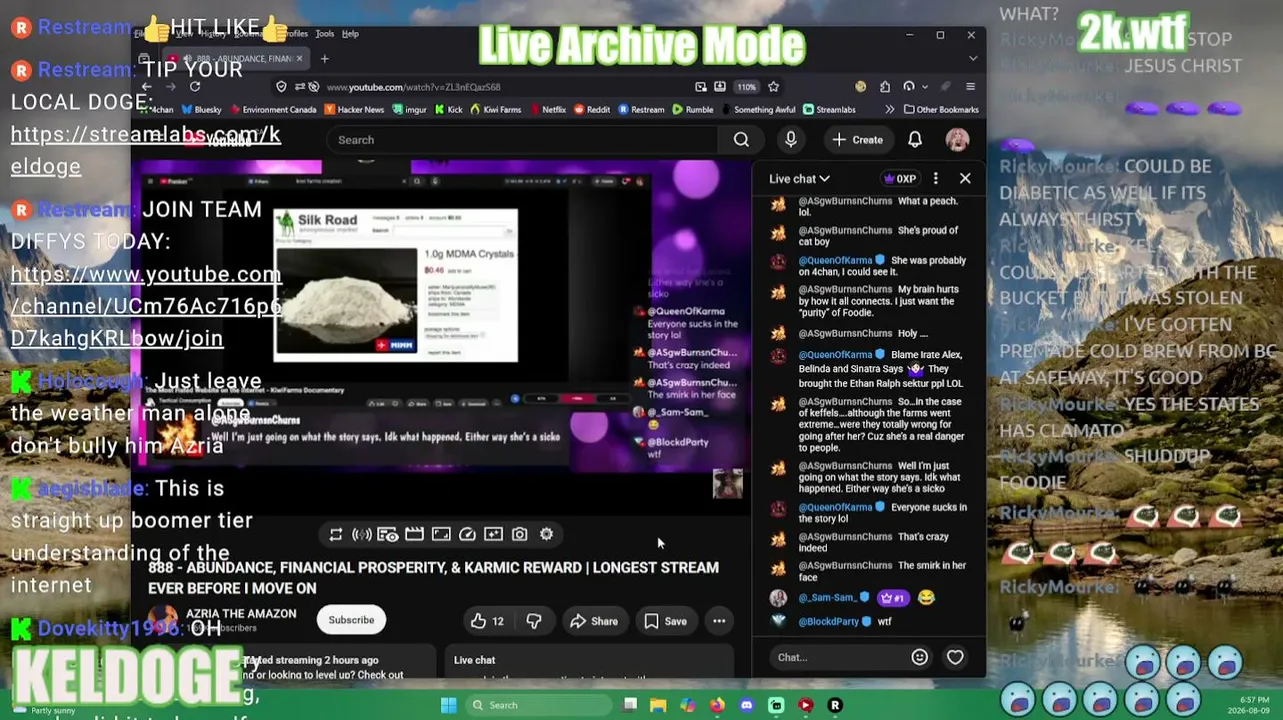Image resolution: width=1283 pixels, height=720 pixels.
Task: Click the YouTube search magnifier button
Action: (x=741, y=140)
